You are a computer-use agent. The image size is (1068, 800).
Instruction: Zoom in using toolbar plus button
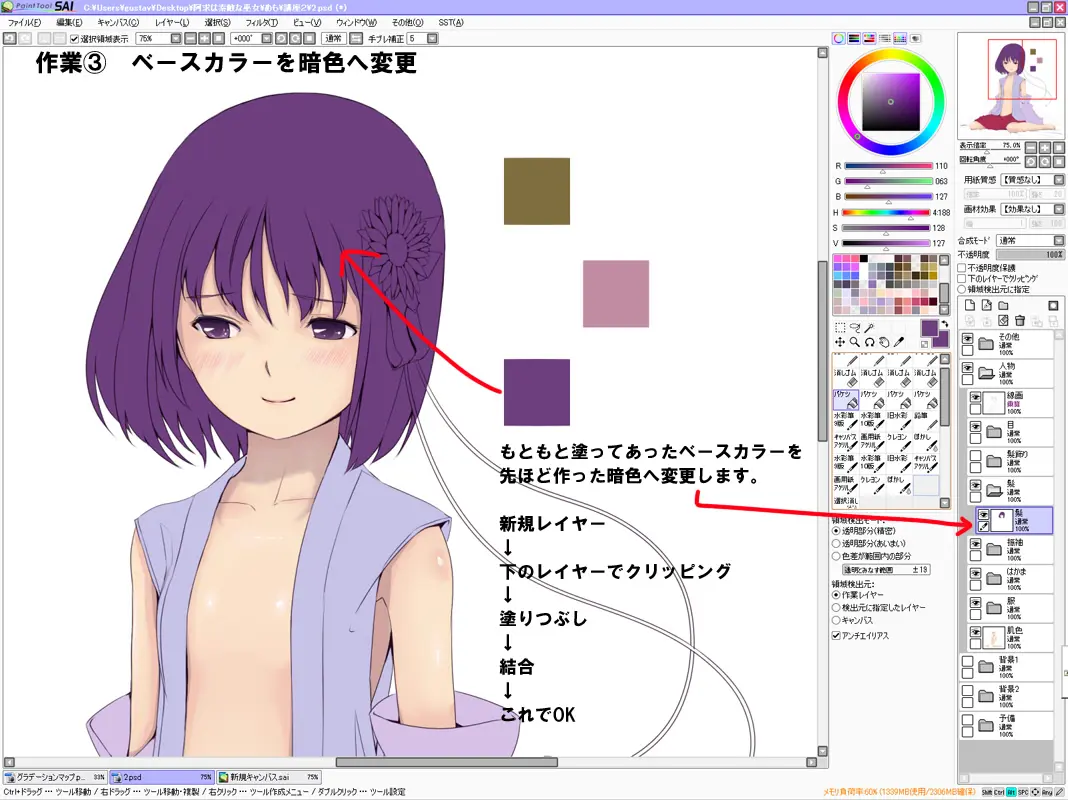pos(204,39)
